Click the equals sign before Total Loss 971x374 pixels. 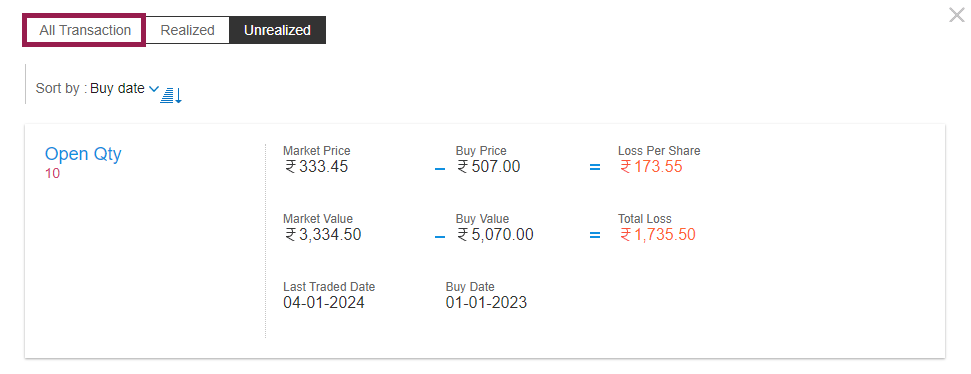594,235
